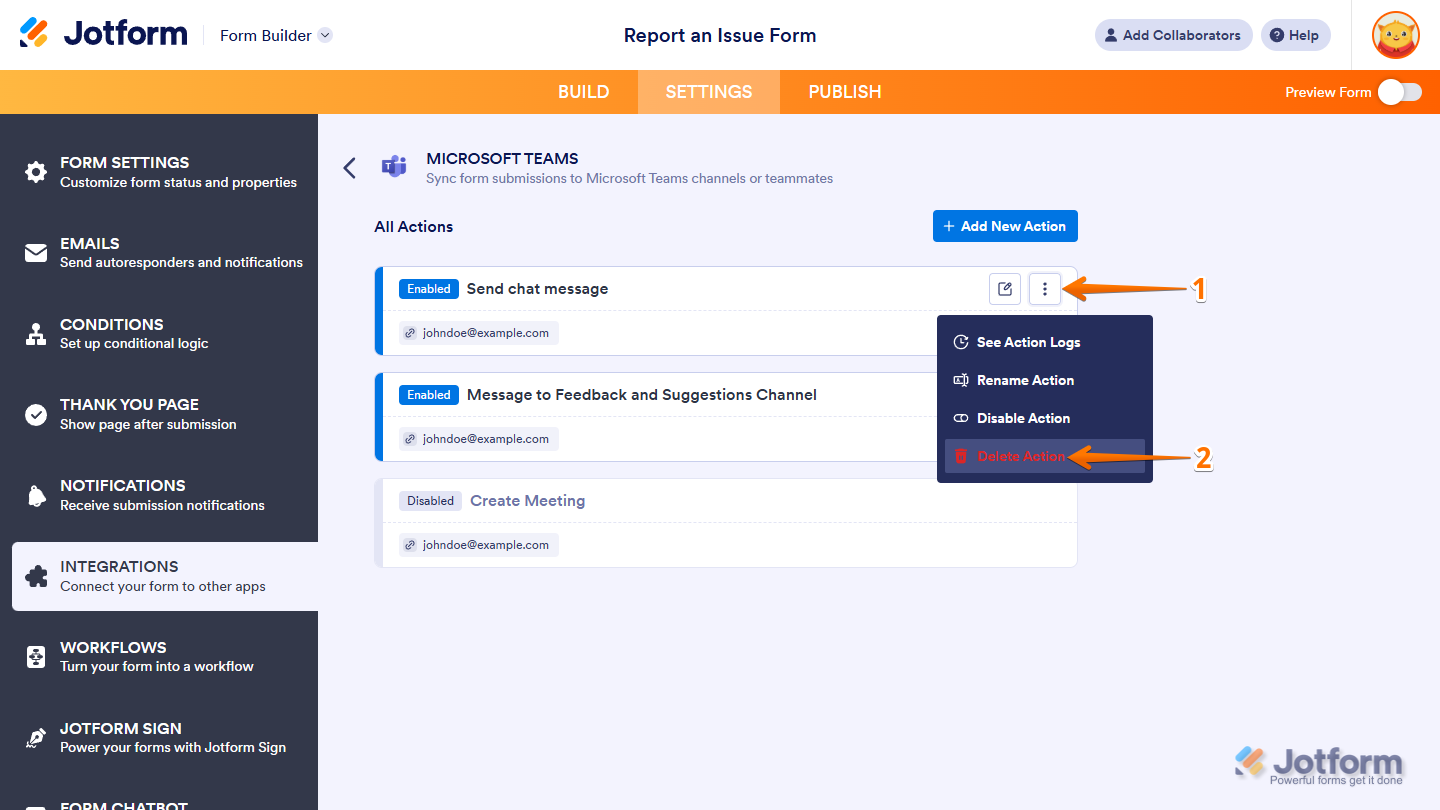Click the Thank You Page checkmark icon

point(35,413)
